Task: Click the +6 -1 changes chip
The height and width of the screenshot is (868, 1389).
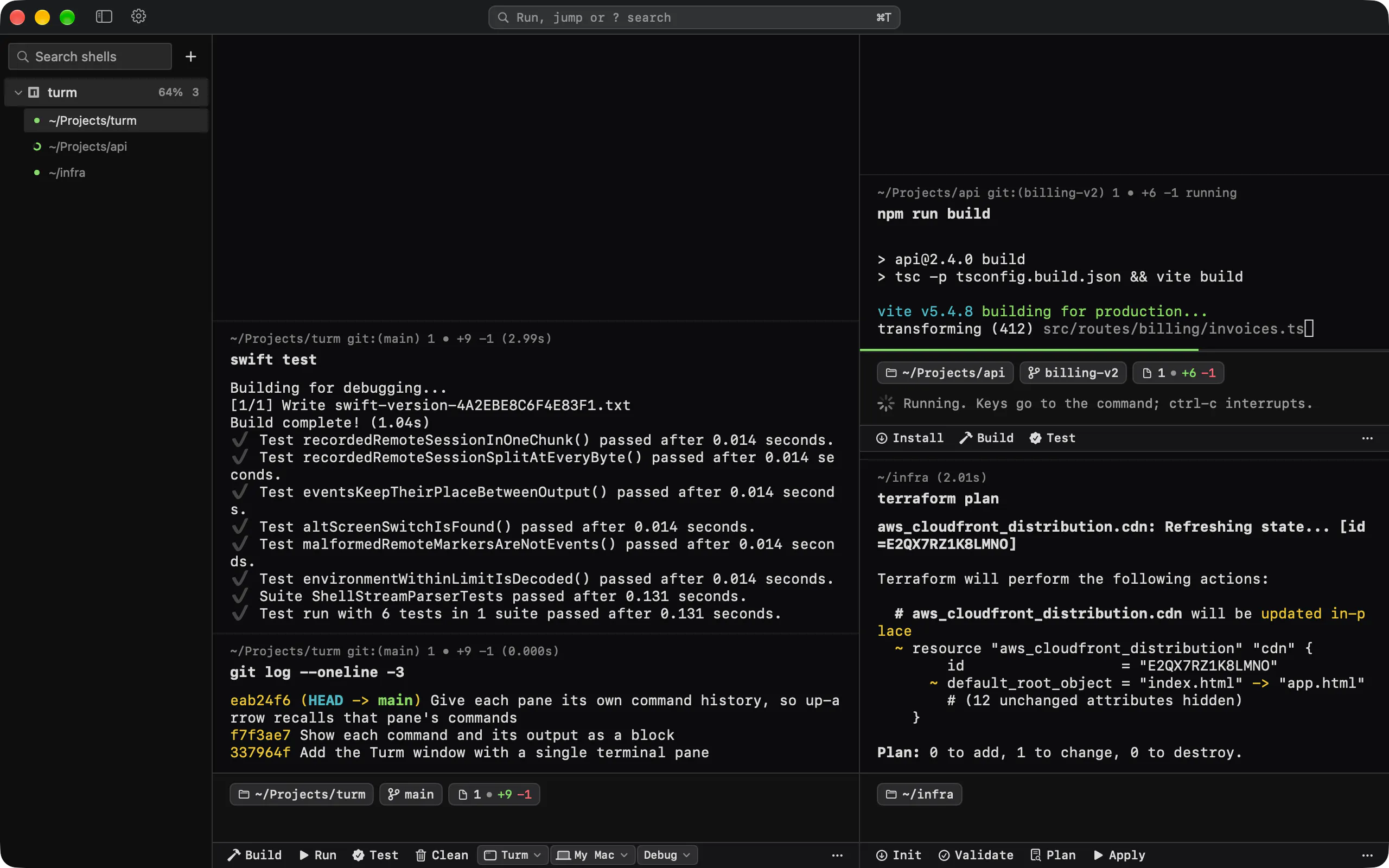Action: point(1178,373)
